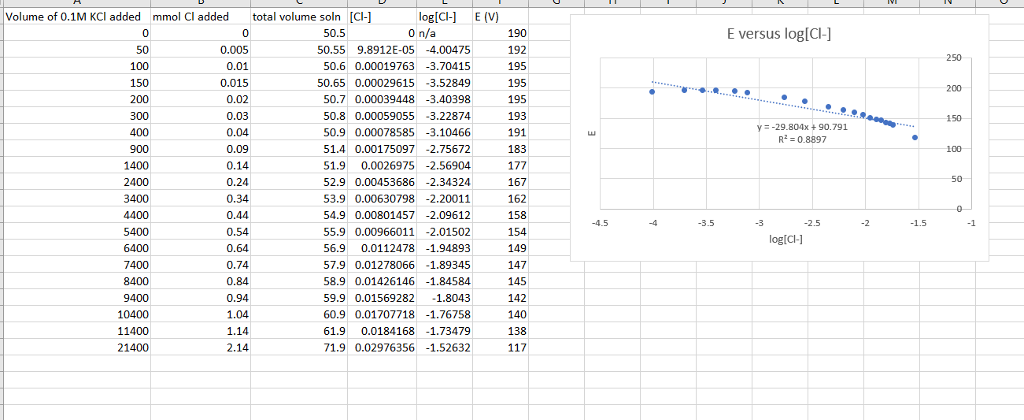
Task: Select the total volume cell 56.9
Action: tap(298, 249)
